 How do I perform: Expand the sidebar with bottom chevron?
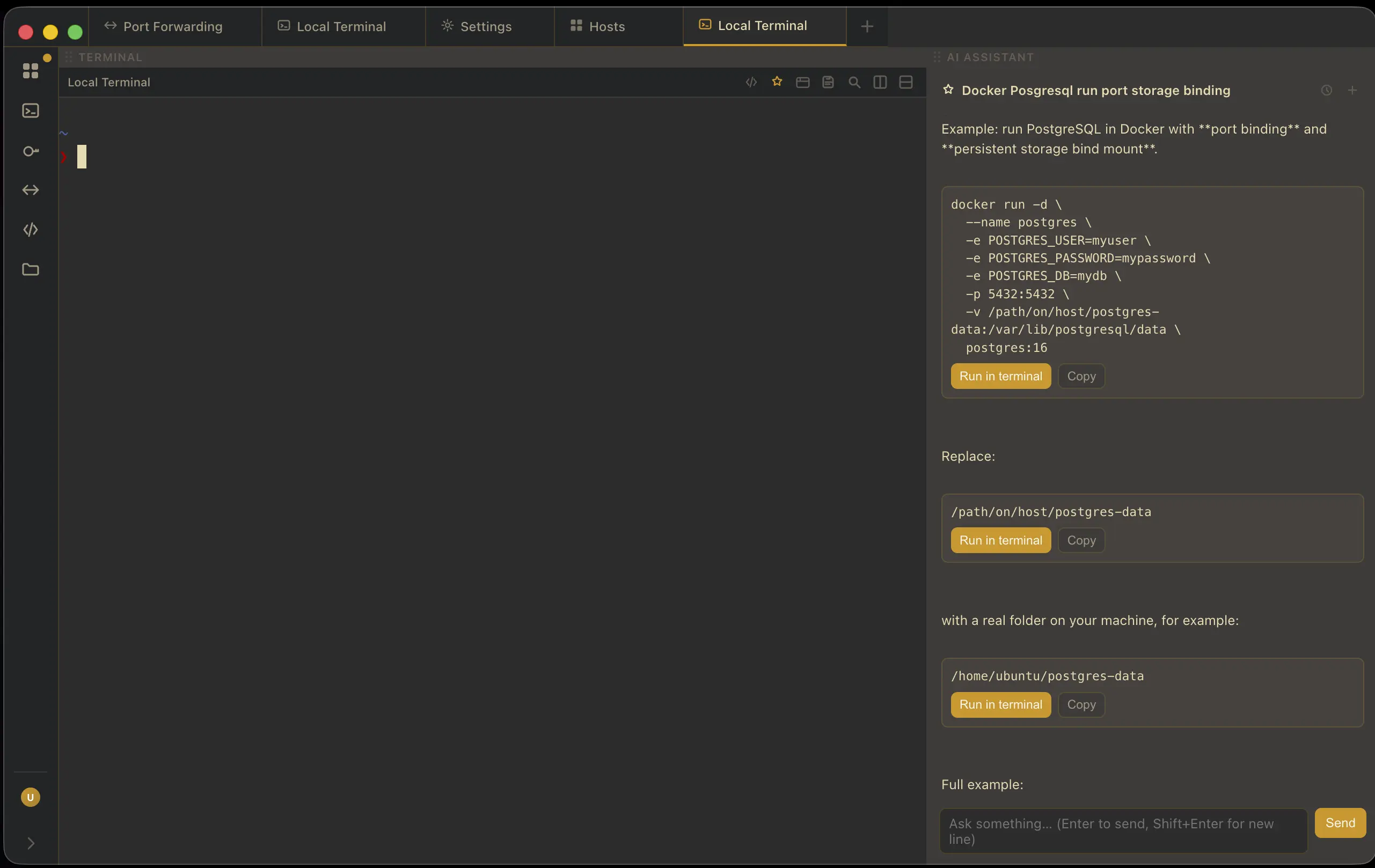(x=31, y=843)
